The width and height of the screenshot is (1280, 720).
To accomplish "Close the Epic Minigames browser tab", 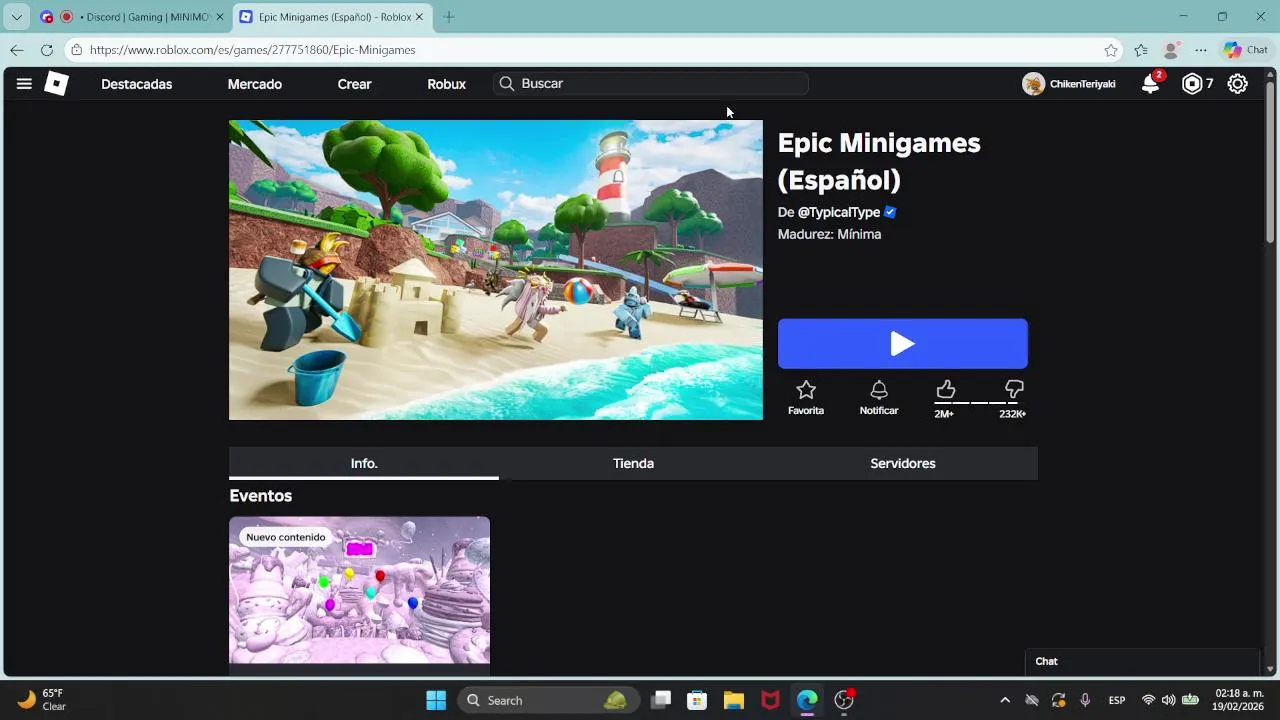I will (x=420, y=17).
